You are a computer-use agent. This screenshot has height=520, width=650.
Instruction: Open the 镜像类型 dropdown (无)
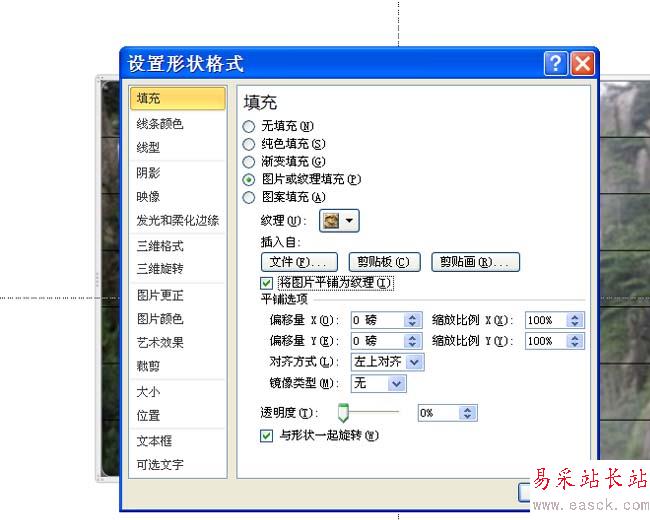point(378,383)
